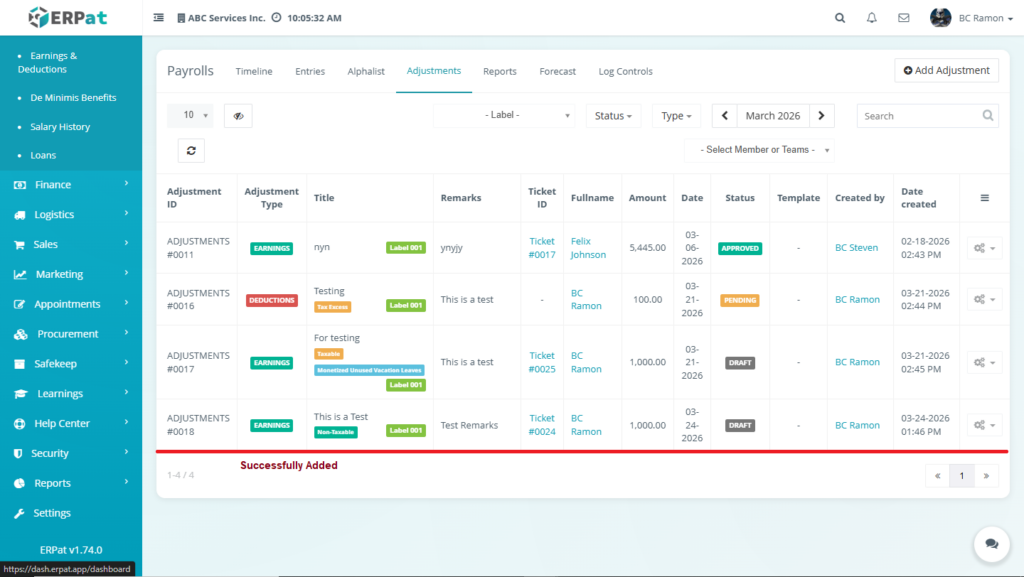1024x577 pixels.
Task: Open the messages envelope icon
Action: pos(904,18)
